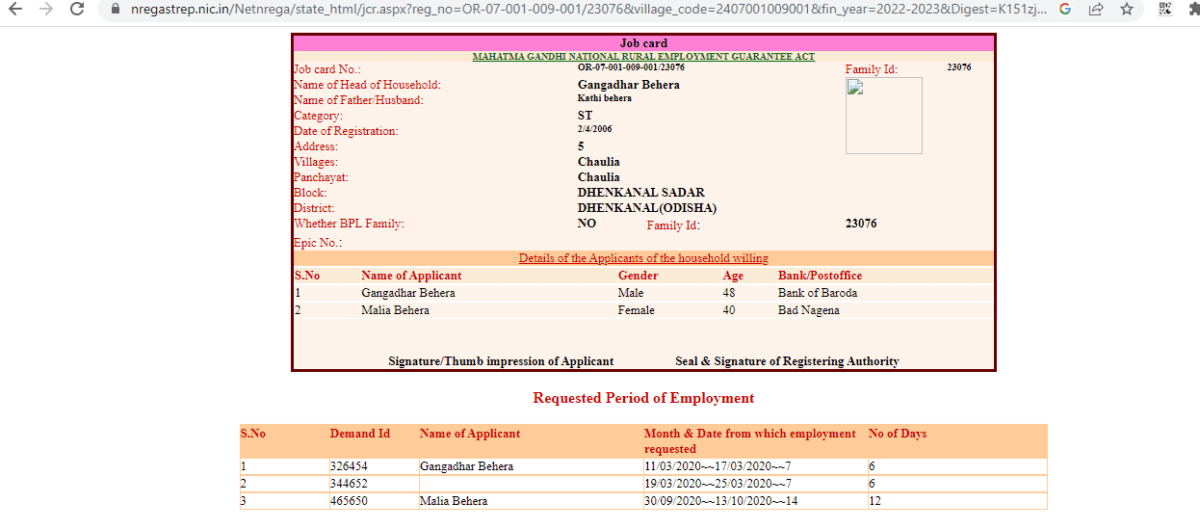1200x529 pixels.
Task: Click the 'Whether BPL Family:' label
Action: coord(349,224)
